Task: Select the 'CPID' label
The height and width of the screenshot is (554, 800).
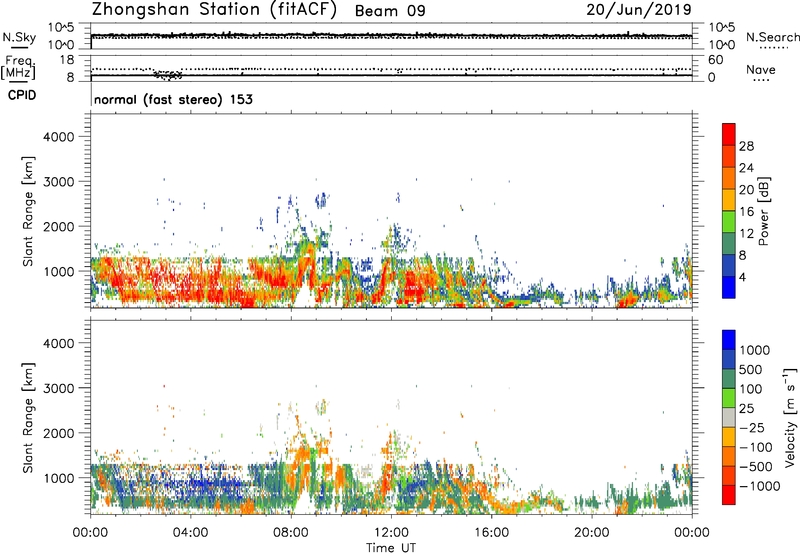Action: point(22,95)
